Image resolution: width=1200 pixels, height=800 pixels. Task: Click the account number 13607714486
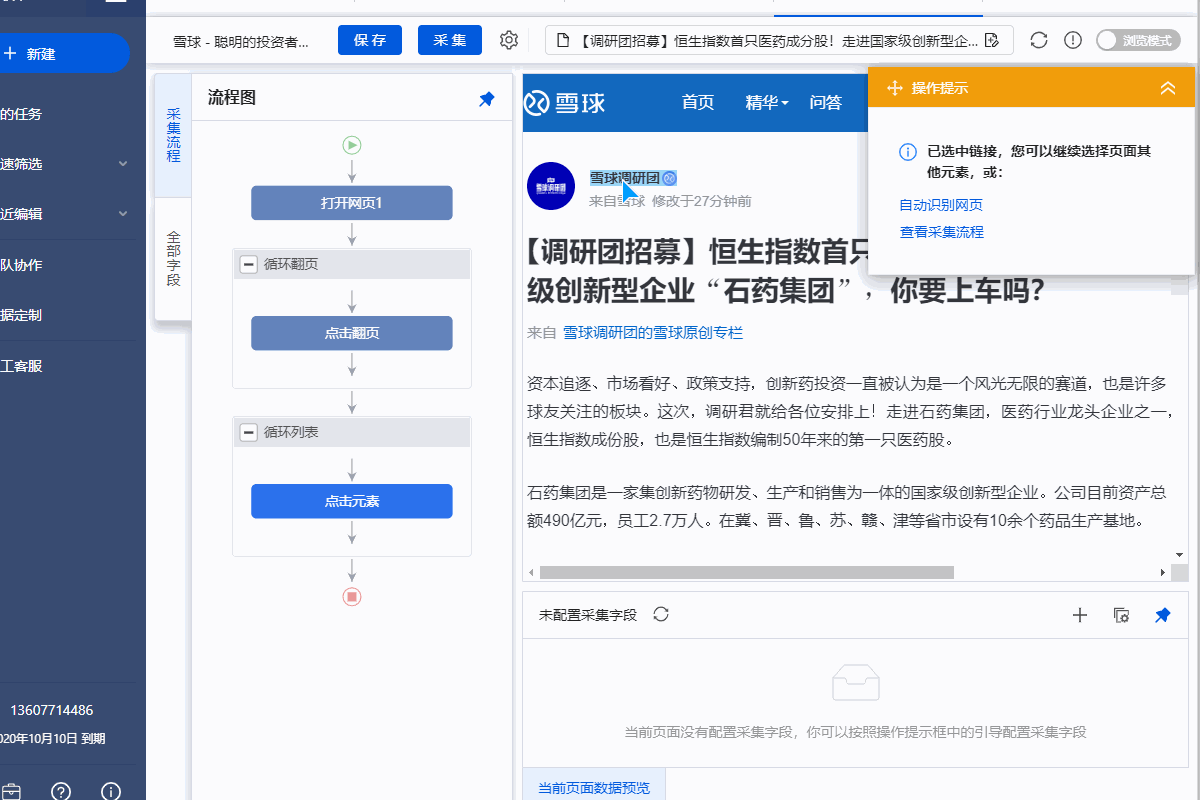pyautogui.click(x=52, y=710)
